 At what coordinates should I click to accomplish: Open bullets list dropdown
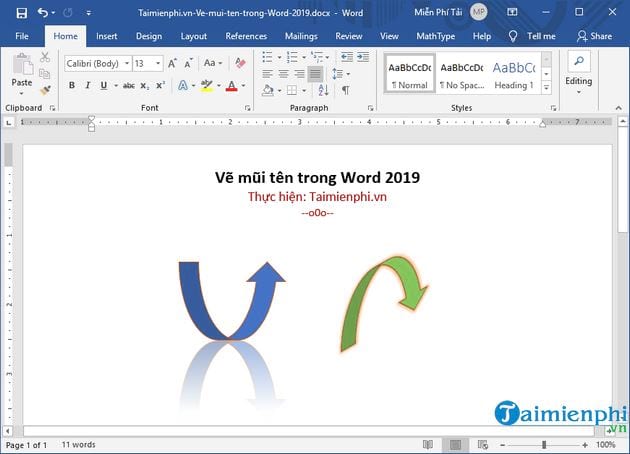tap(279, 57)
